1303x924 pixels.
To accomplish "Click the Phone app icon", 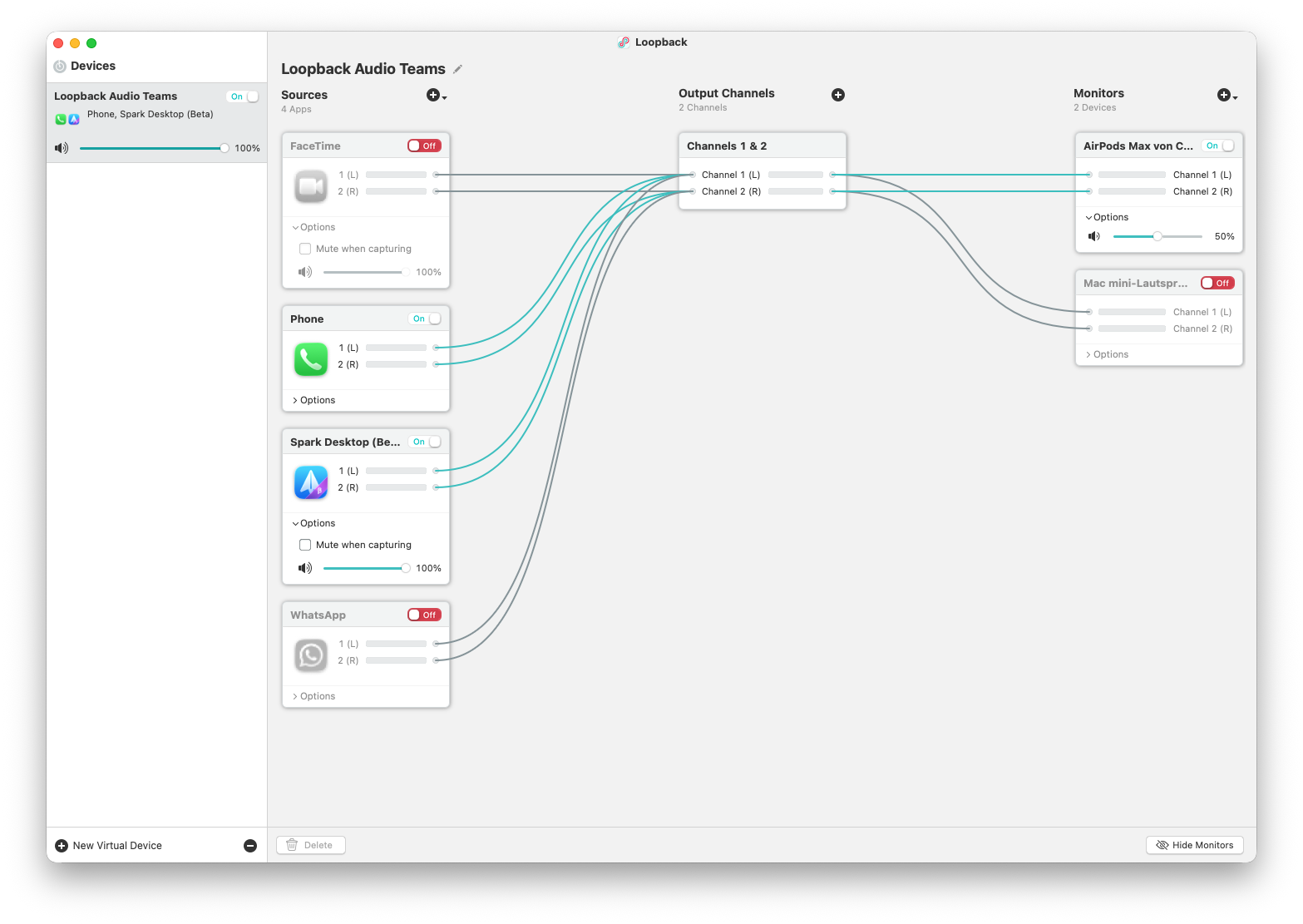I will point(311,359).
